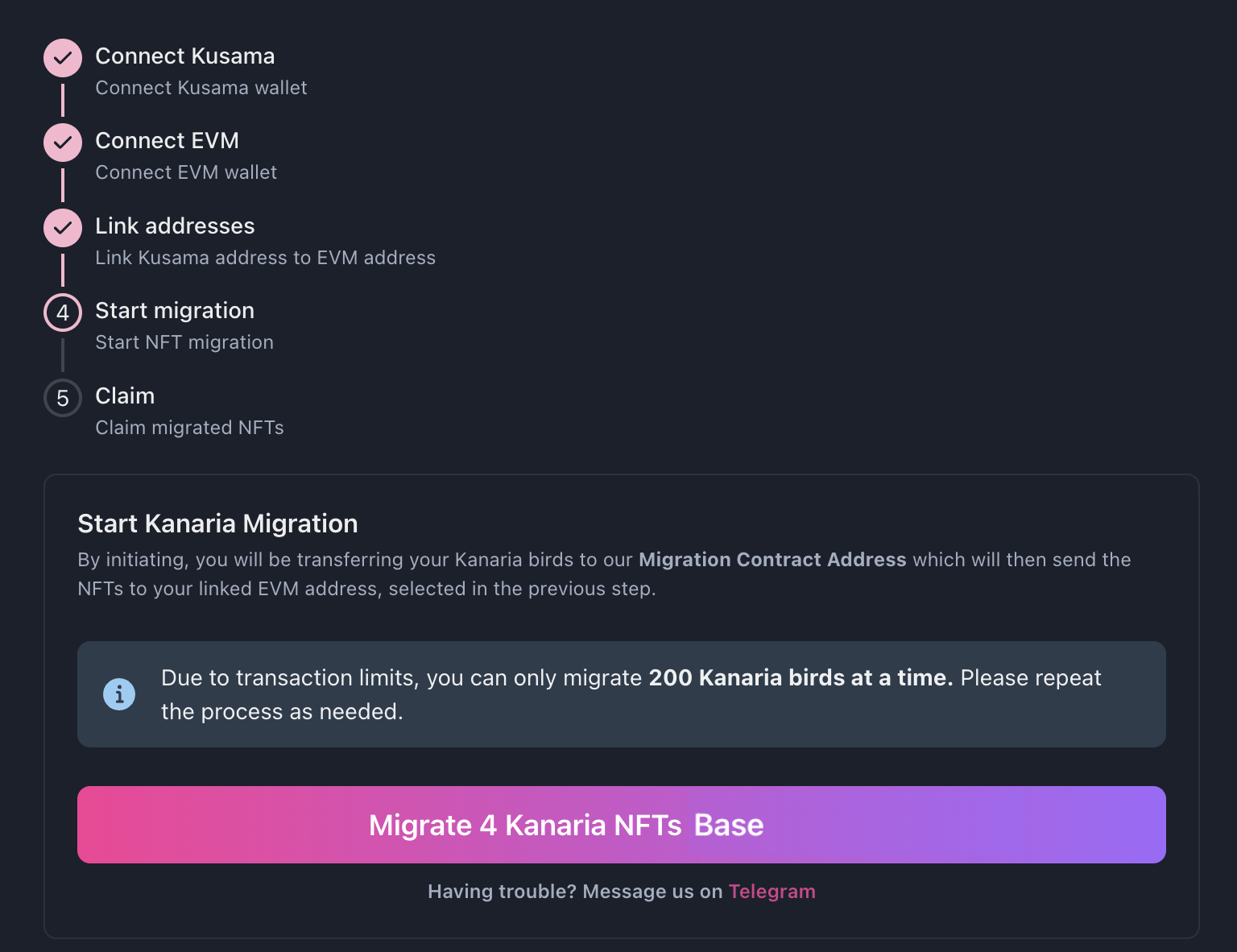Click the pink checkmark above Connect EVM

click(x=62, y=57)
